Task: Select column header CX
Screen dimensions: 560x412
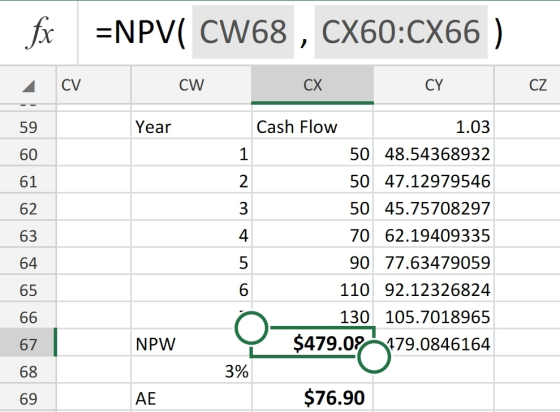Action: [x=312, y=85]
